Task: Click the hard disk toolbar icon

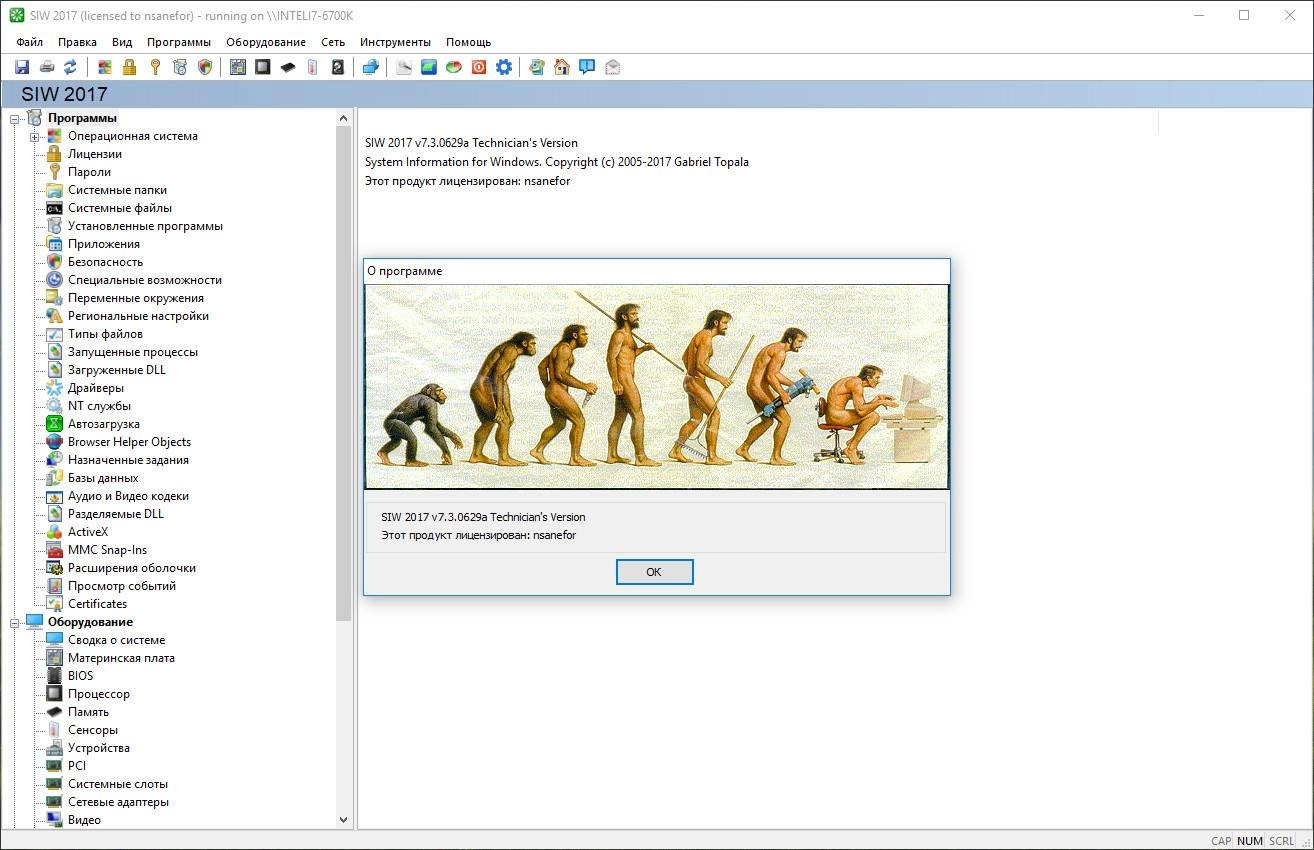Action: 338,67
